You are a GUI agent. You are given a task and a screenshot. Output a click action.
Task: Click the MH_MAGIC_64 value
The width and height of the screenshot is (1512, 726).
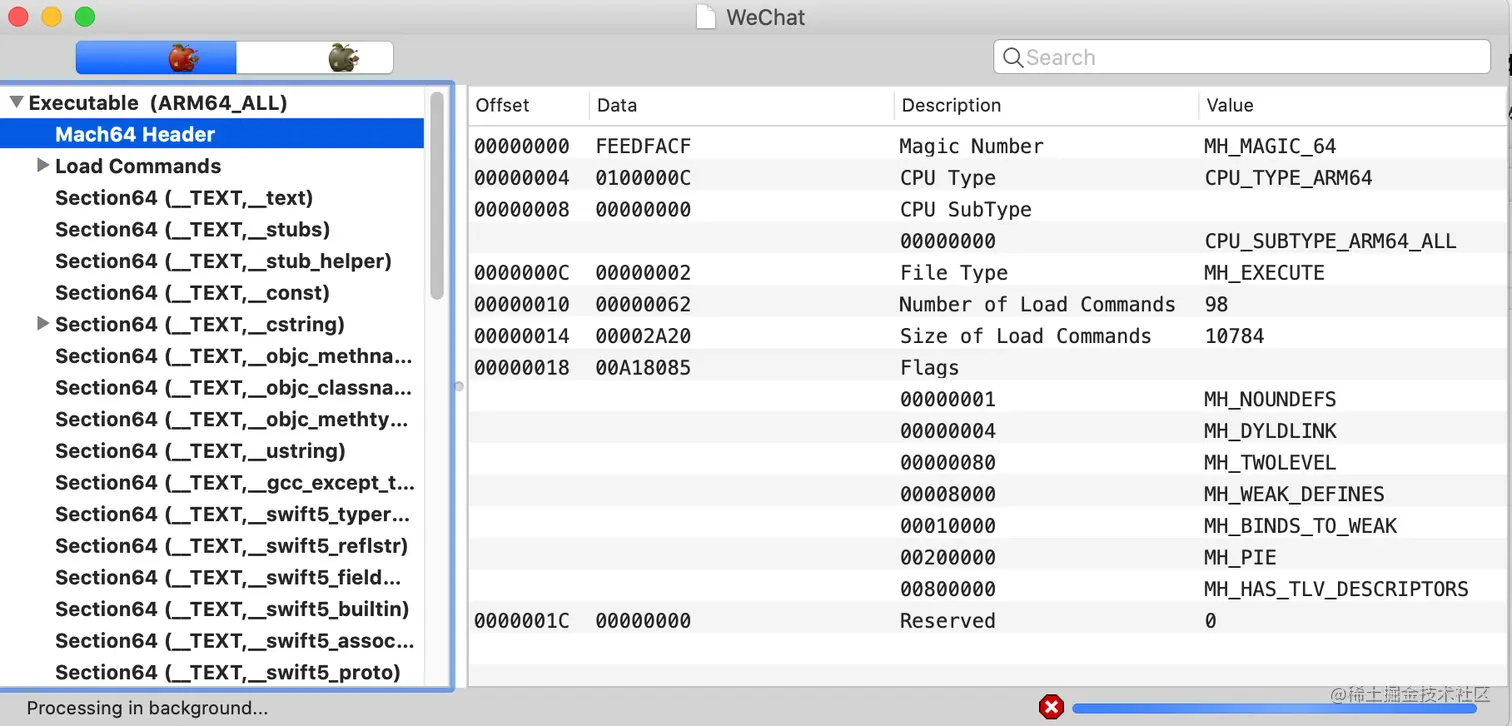[x=1270, y=146]
